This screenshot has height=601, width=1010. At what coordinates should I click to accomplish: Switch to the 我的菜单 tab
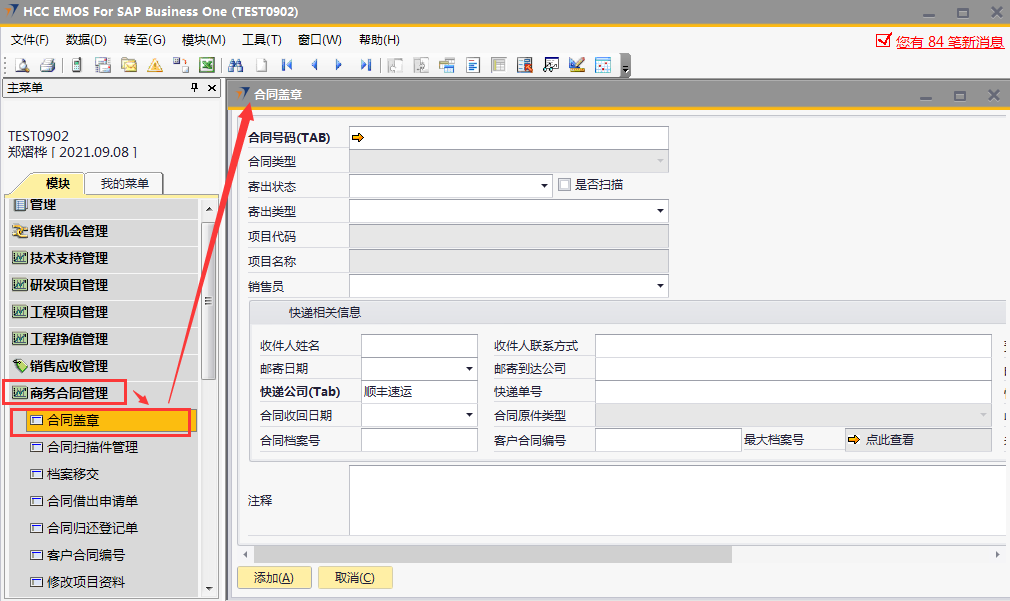(123, 184)
